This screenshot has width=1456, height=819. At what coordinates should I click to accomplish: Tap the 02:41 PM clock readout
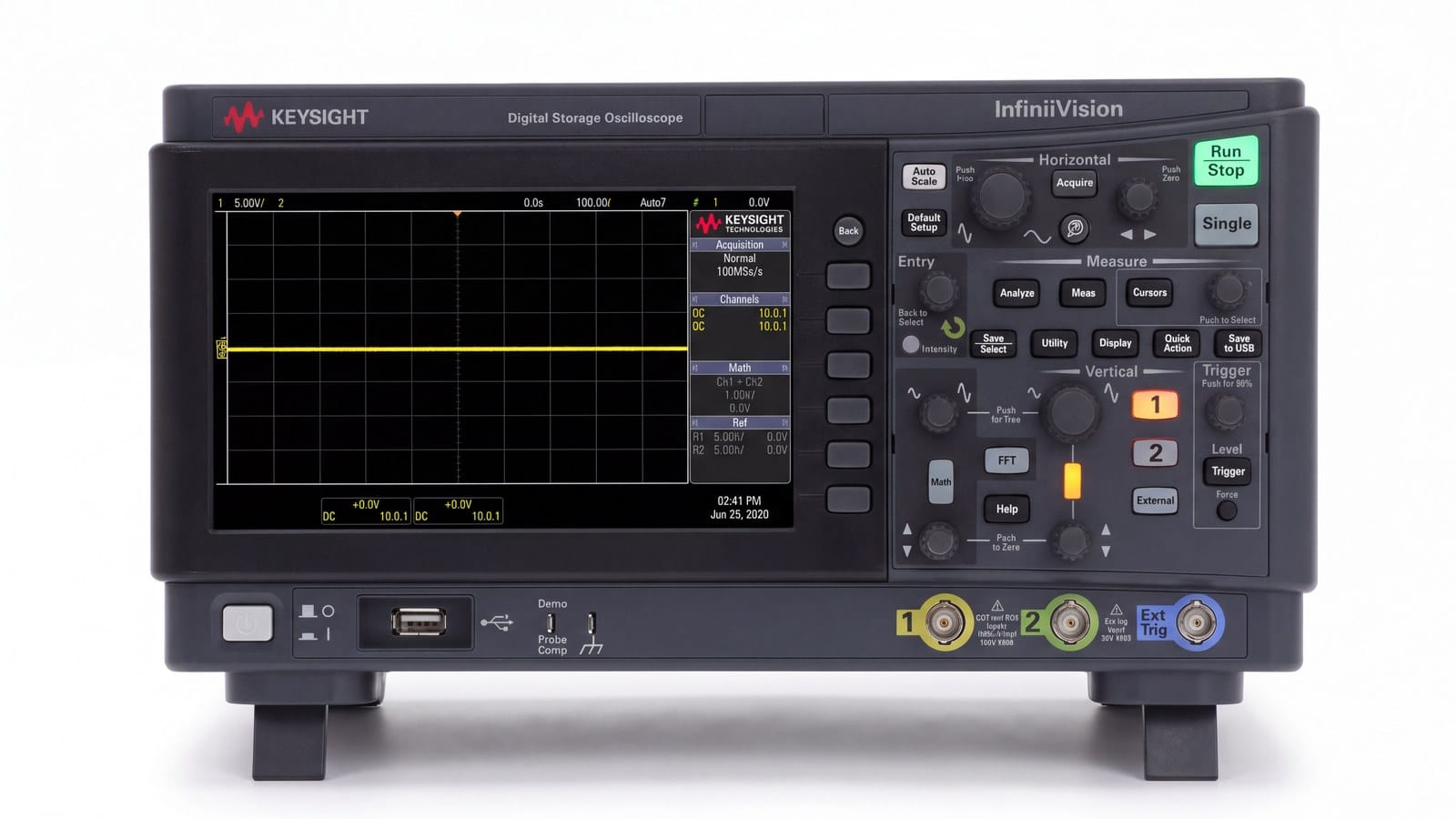(739, 500)
